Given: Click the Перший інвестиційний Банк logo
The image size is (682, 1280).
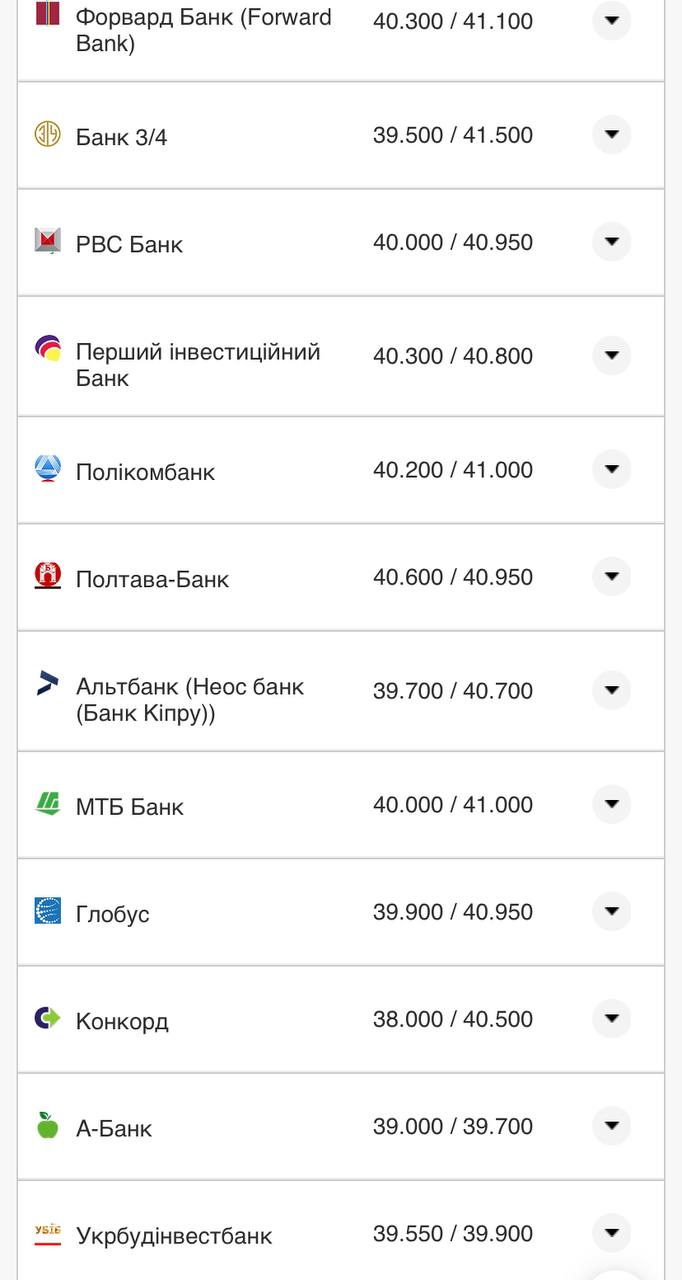Looking at the screenshot, I should pyautogui.click(x=48, y=348).
